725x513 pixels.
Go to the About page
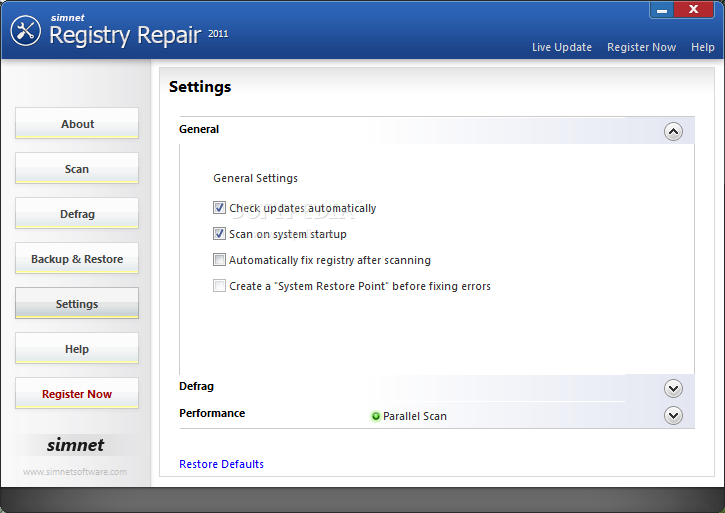tap(77, 123)
